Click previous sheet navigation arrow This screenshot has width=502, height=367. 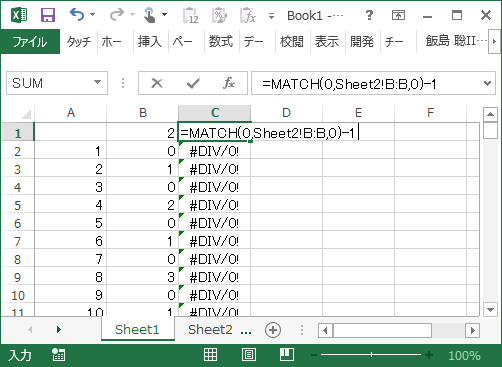pyautogui.click(x=30, y=330)
